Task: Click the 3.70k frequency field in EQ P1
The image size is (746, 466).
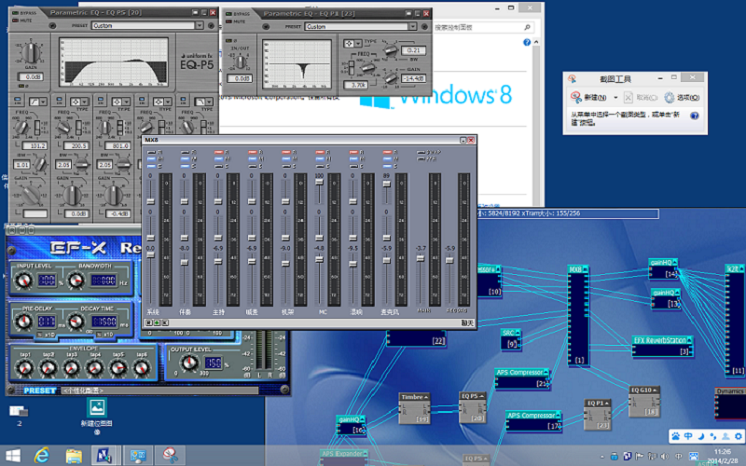Action: pos(355,85)
